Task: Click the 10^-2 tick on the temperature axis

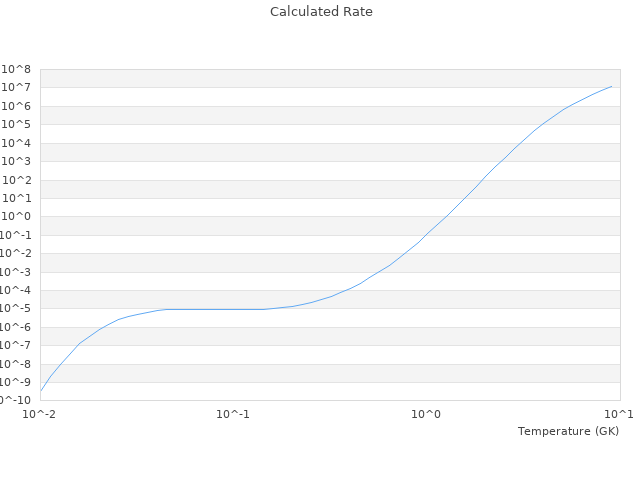Action: click(41, 414)
